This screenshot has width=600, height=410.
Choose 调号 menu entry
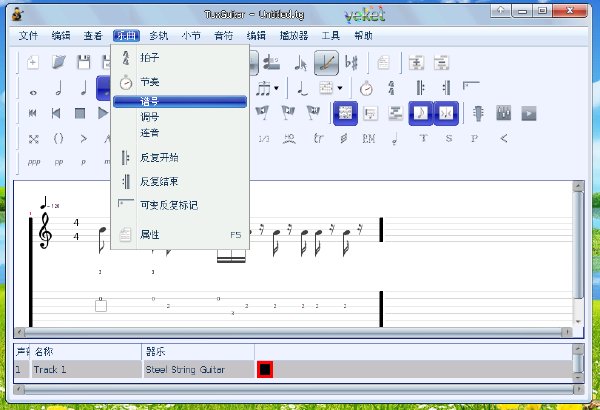click(x=180, y=117)
